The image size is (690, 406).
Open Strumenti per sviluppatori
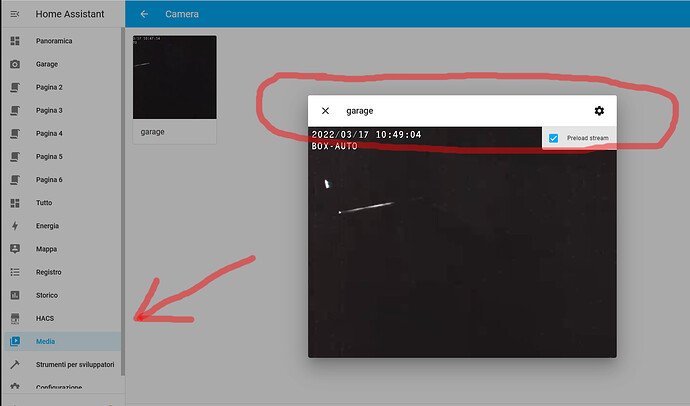tap(62, 364)
